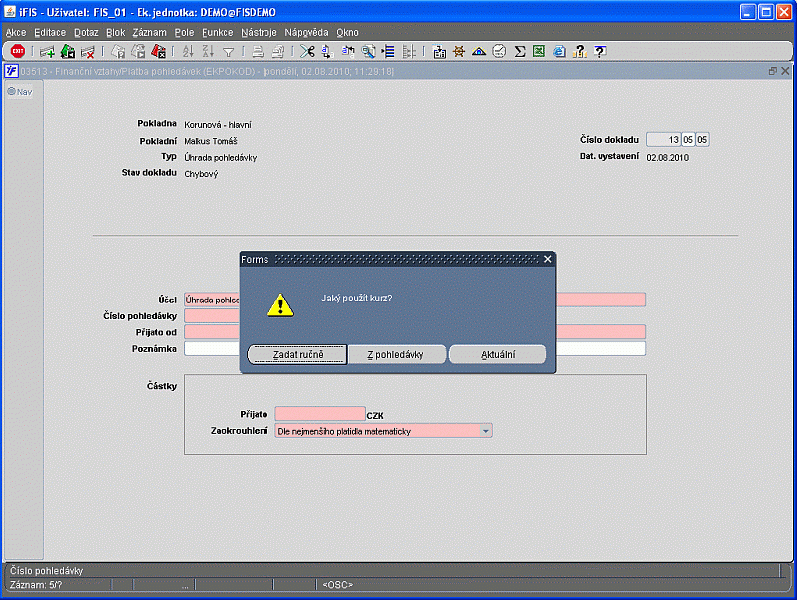Click the Nav radio button in sidebar
Screen dimensions: 797x600
12,92
